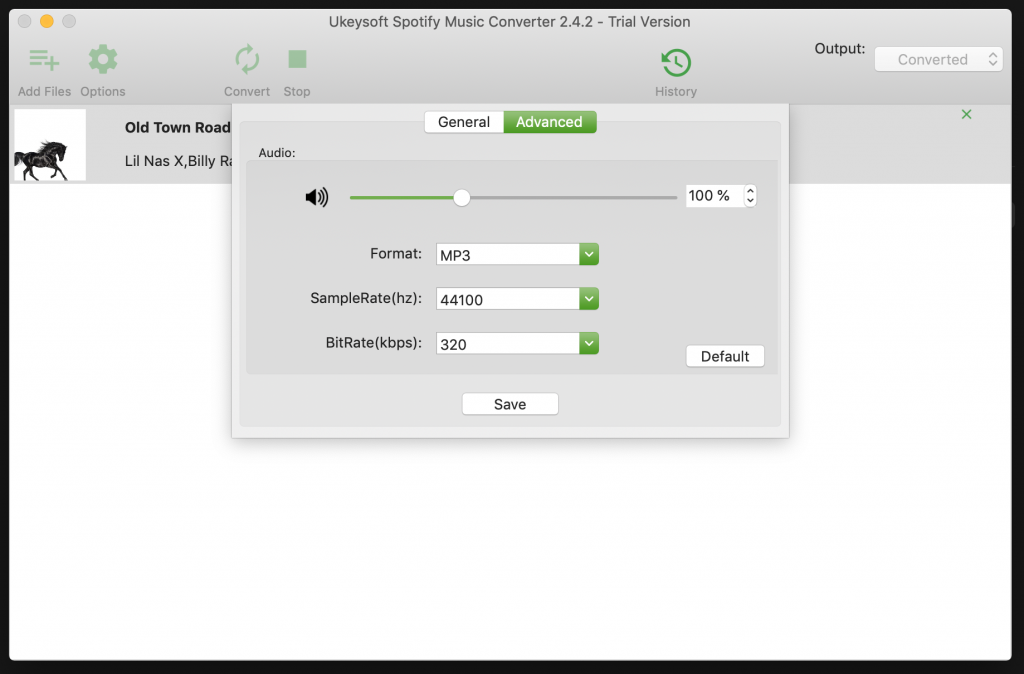Select the Advanced tab
The height and width of the screenshot is (674, 1024).
point(550,121)
